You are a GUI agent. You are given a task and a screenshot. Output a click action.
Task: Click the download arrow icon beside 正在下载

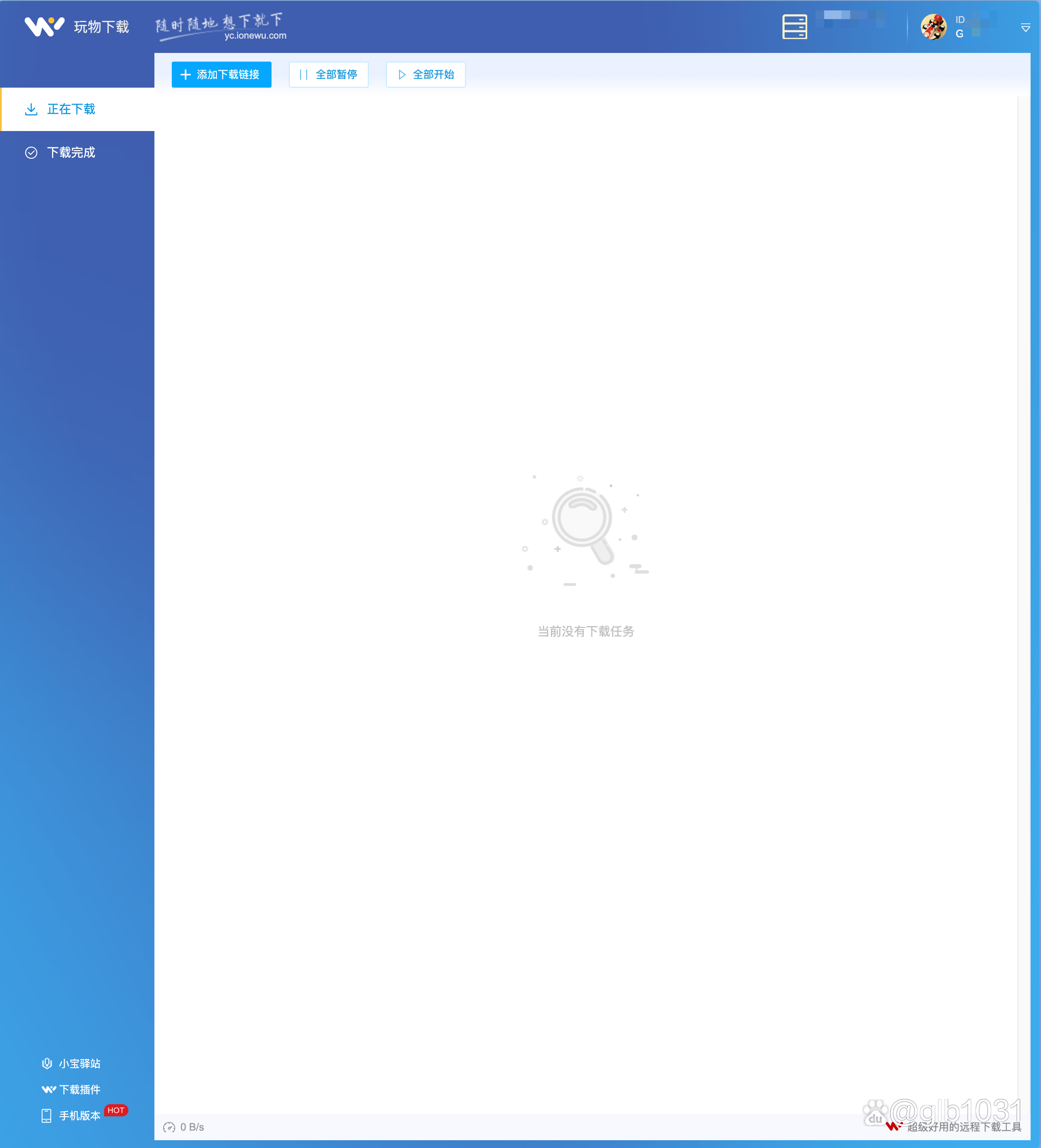tap(31, 109)
